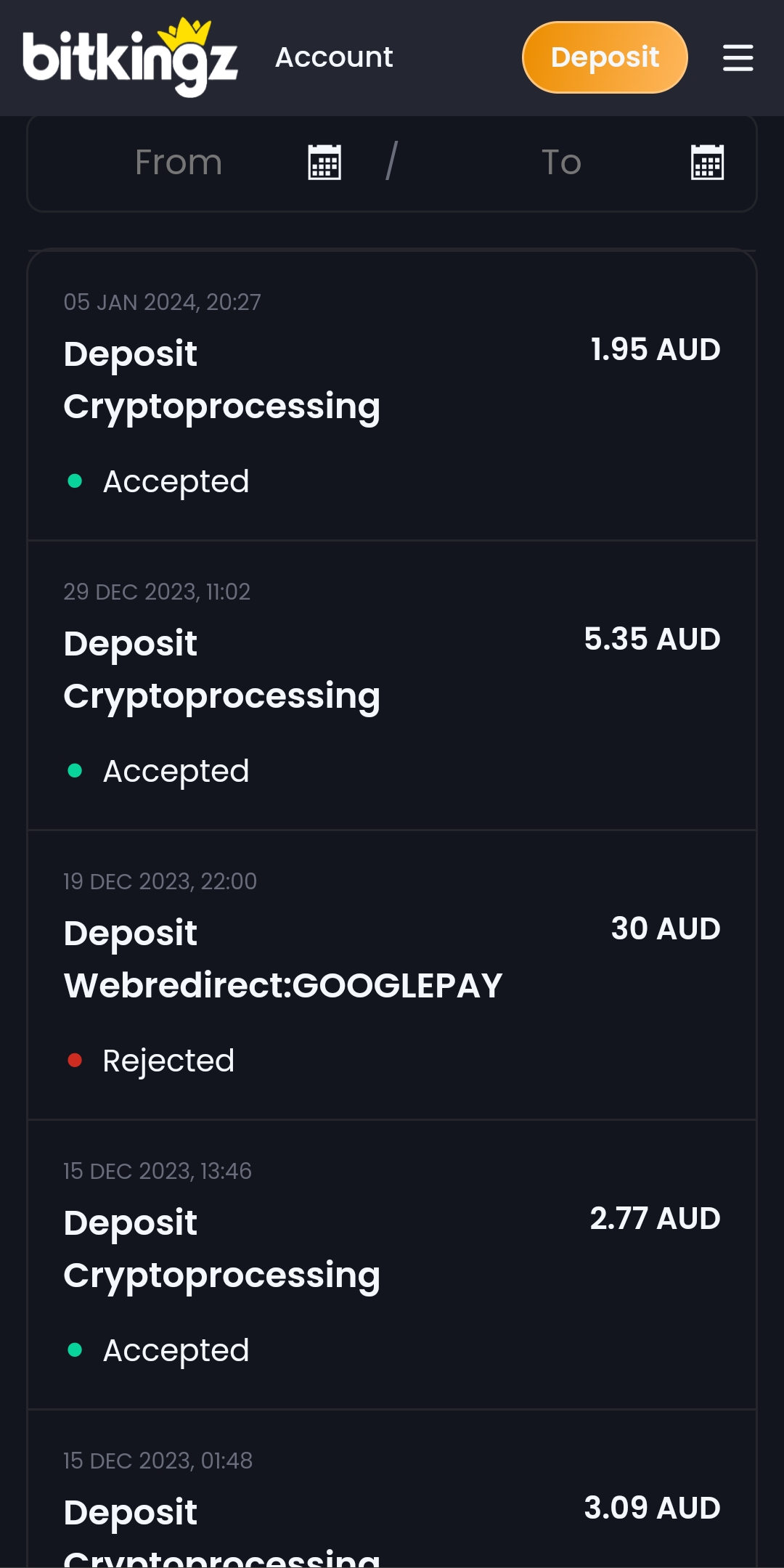Open the Account page link
The width and height of the screenshot is (784, 1568).
point(334,57)
